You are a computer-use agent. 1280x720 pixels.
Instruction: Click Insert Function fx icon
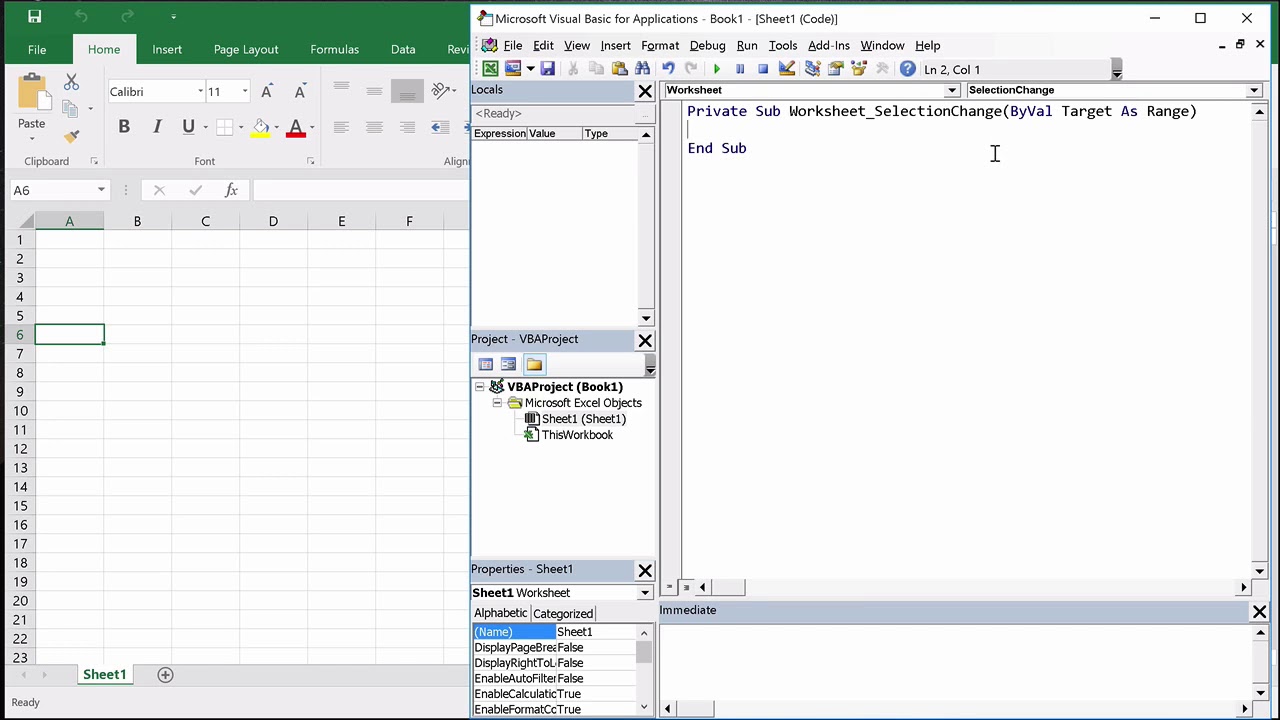(x=231, y=190)
